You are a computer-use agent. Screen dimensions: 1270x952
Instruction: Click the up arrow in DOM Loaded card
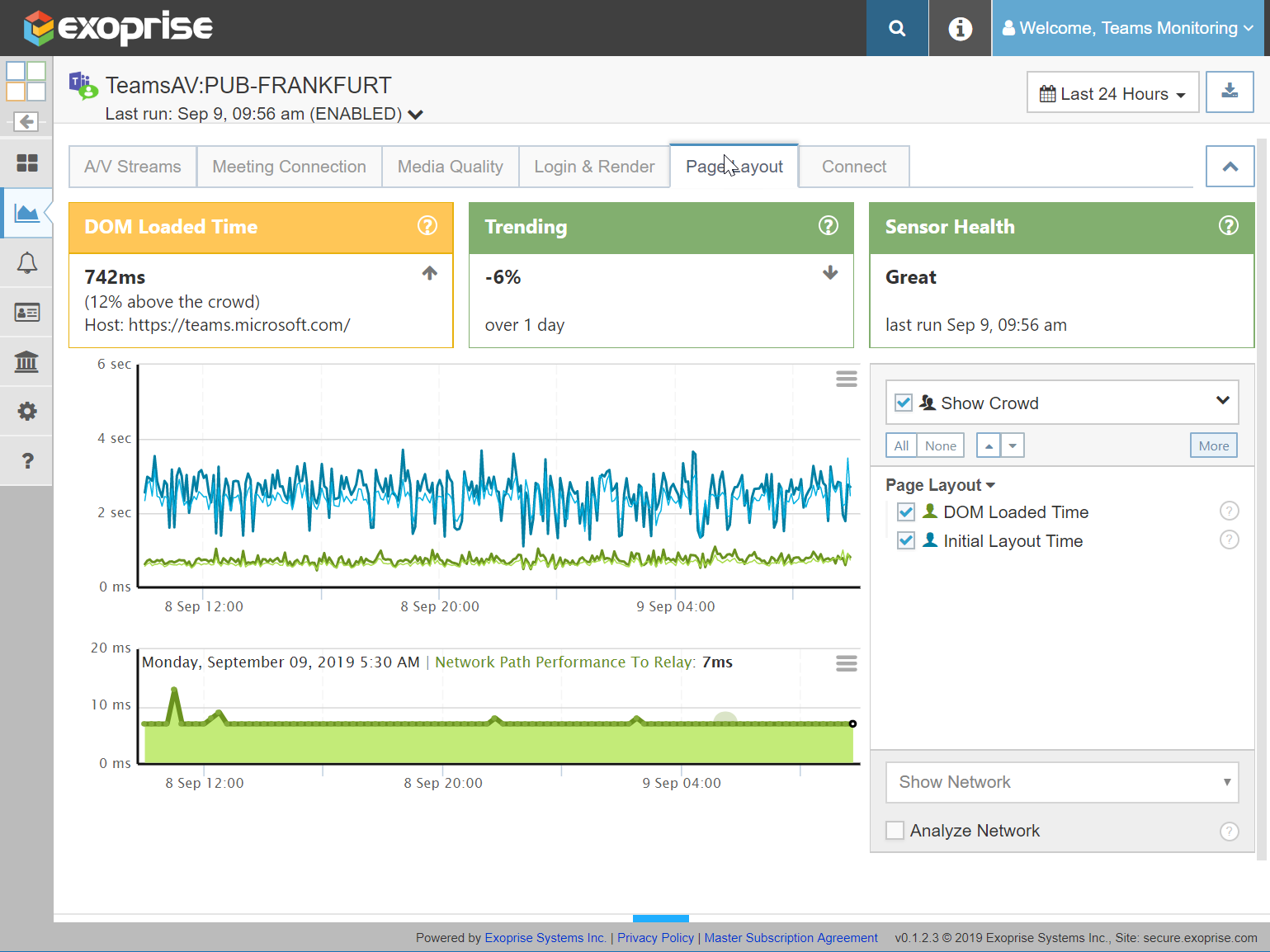pyautogui.click(x=429, y=273)
